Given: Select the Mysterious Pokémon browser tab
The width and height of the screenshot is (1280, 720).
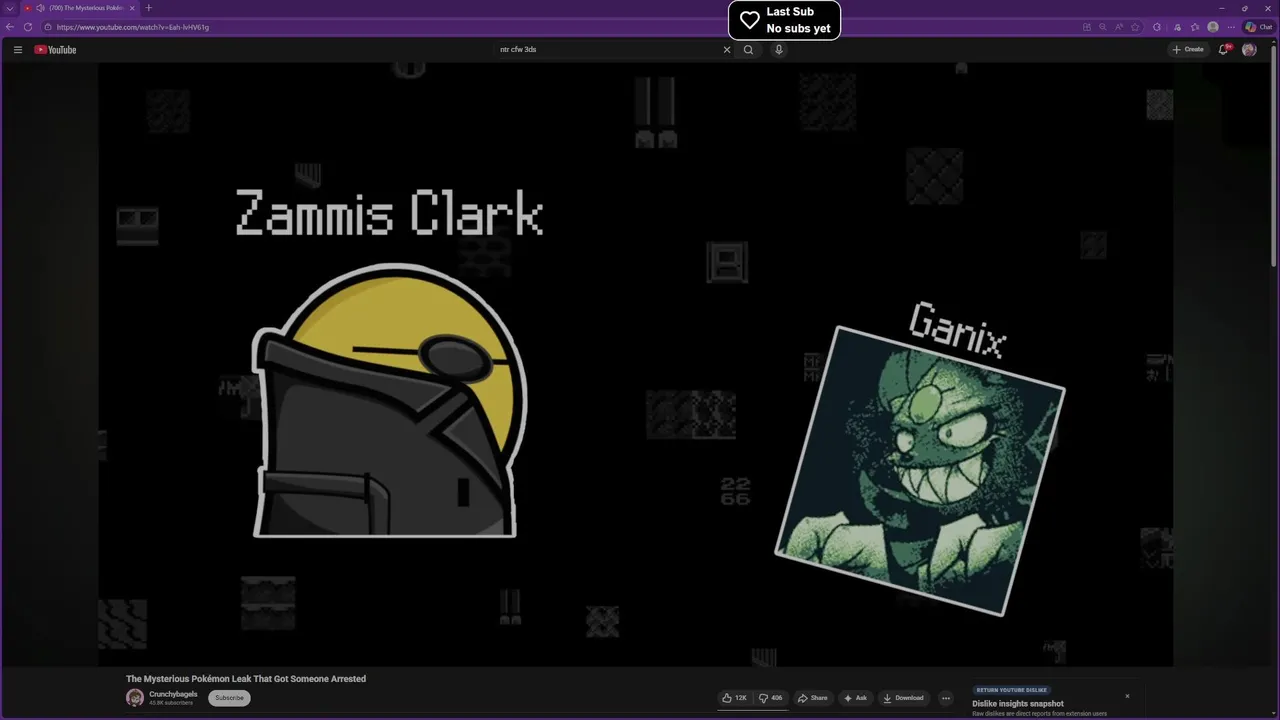Looking at the screenshot, I should click(80, 8).
